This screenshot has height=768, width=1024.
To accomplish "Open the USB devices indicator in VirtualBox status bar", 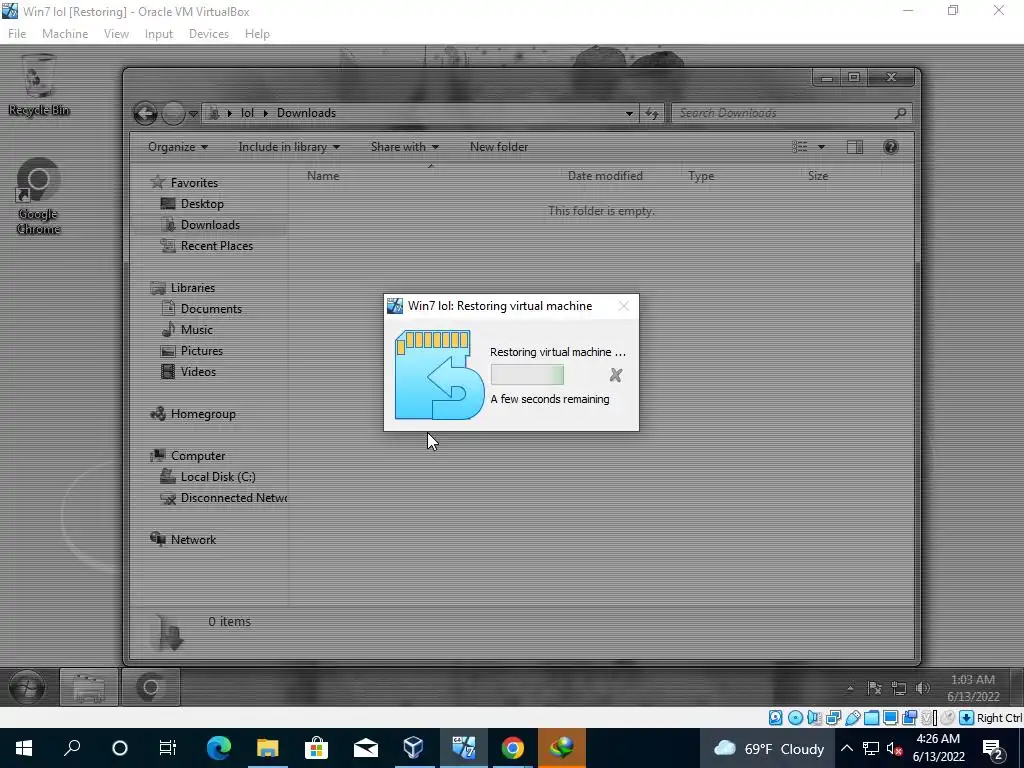I will (x=852, y=718).
